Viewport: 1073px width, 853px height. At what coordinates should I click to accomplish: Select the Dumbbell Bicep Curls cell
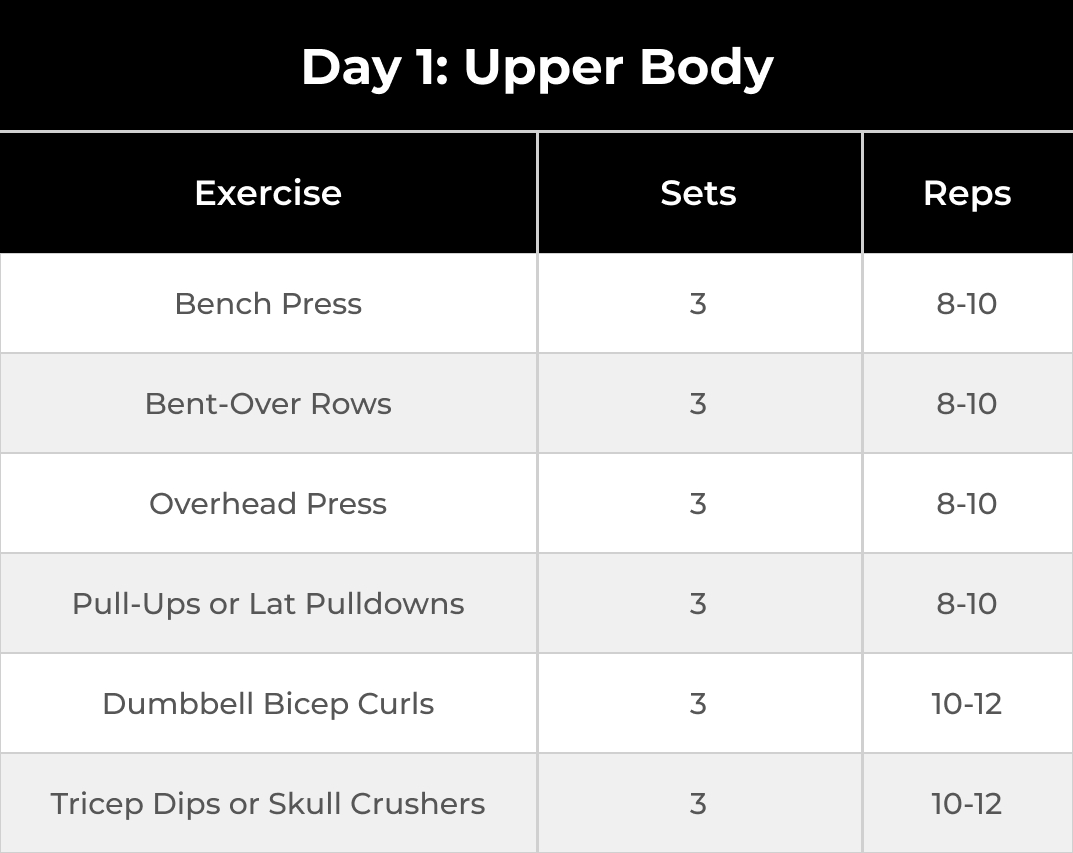268,704
